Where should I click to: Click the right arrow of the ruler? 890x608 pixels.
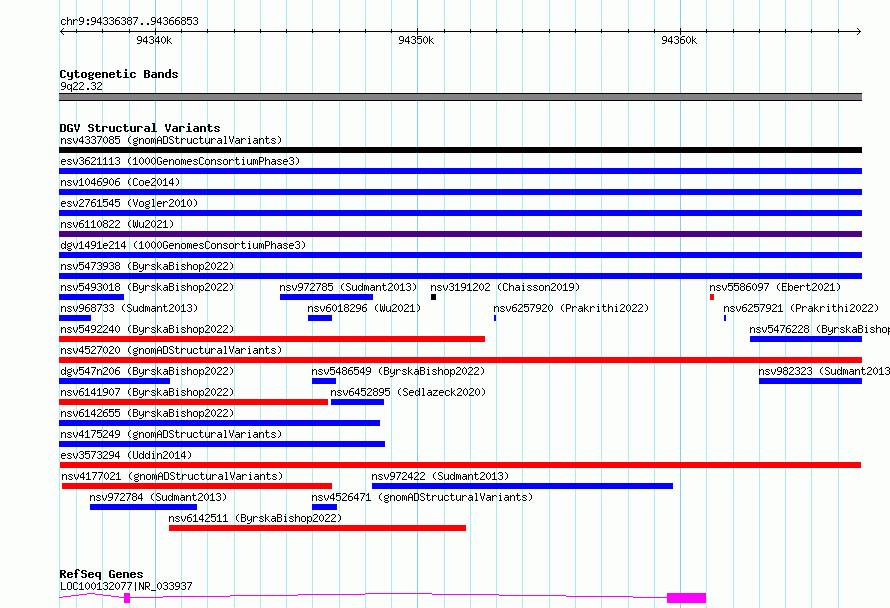pos(859,31)
